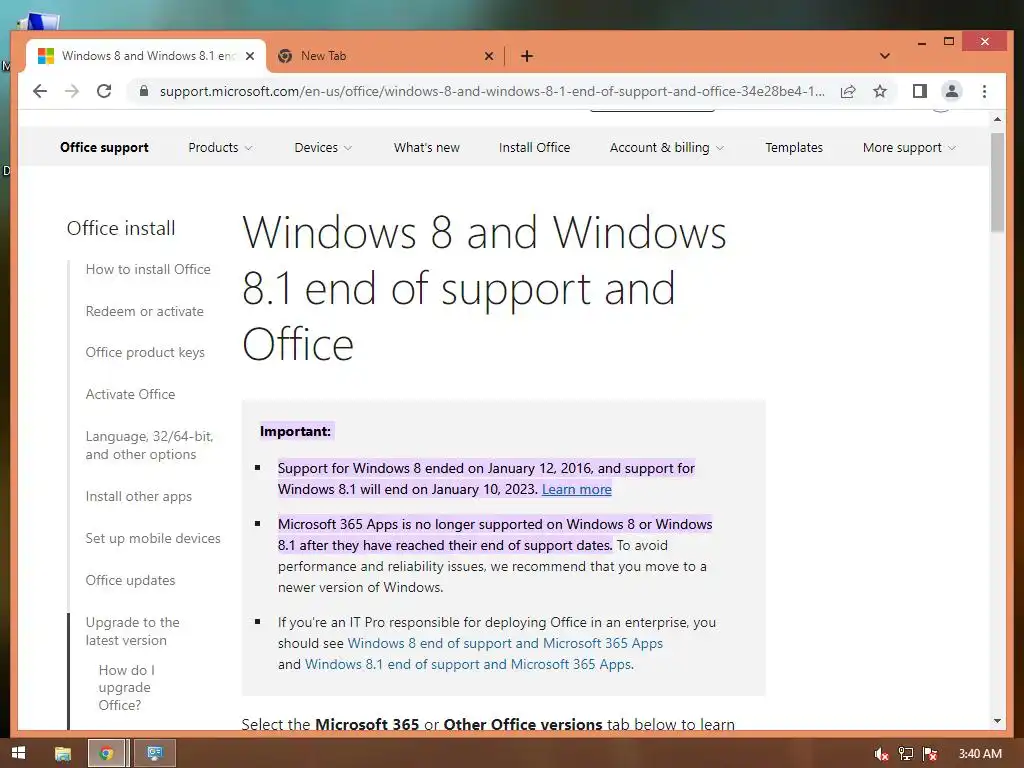
Task: Open the Windows Start button
Action: 18,753
